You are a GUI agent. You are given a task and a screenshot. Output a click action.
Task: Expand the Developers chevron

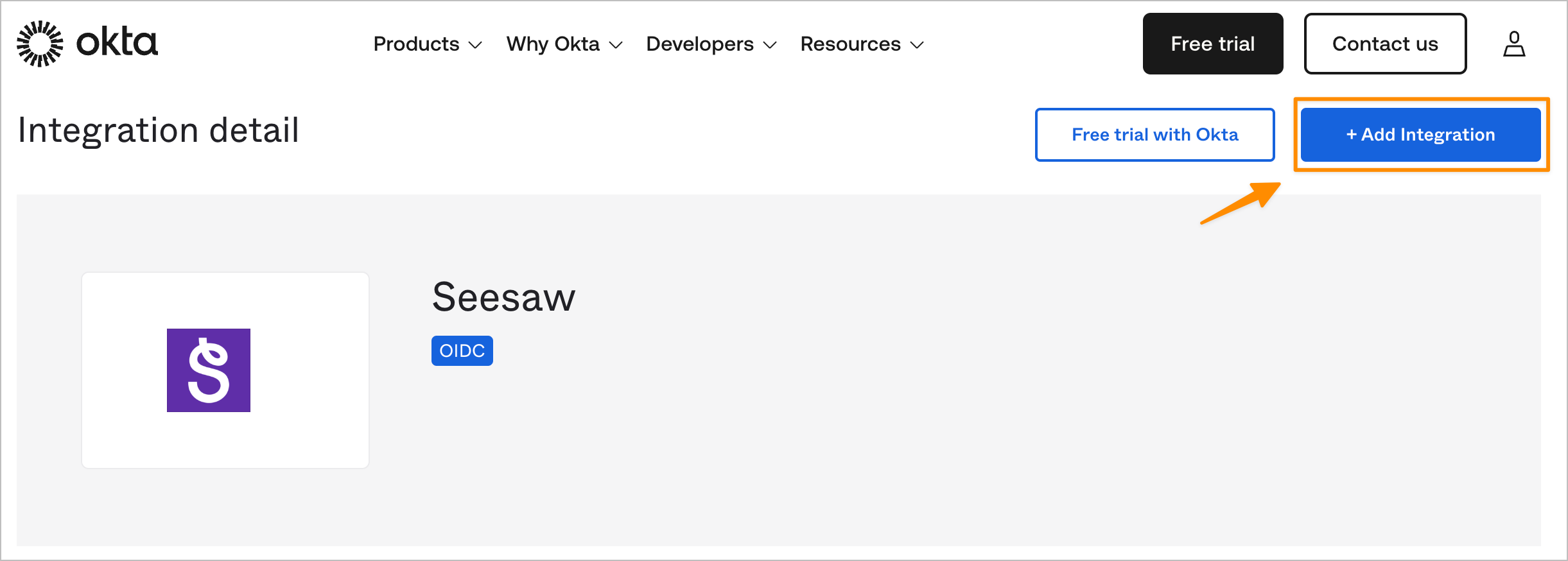[771, 46]
